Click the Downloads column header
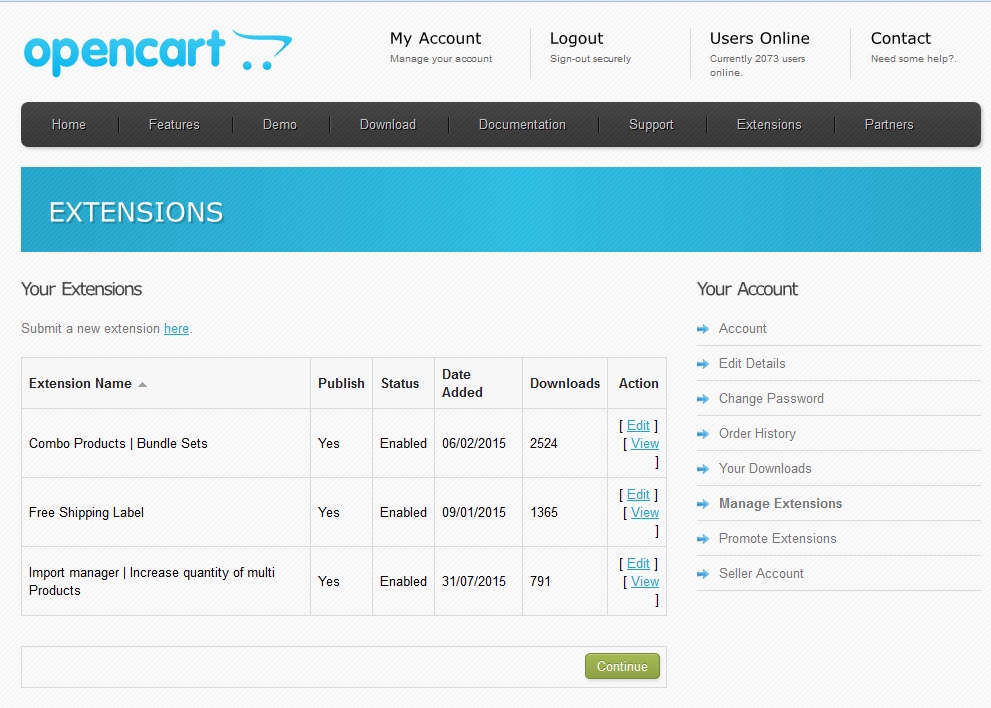 [565, 384]
